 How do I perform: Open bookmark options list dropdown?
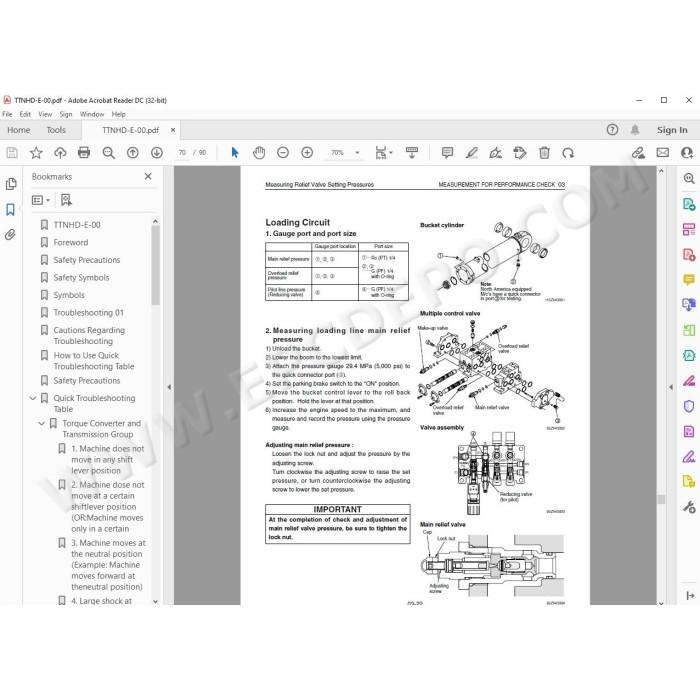point(41,200)
